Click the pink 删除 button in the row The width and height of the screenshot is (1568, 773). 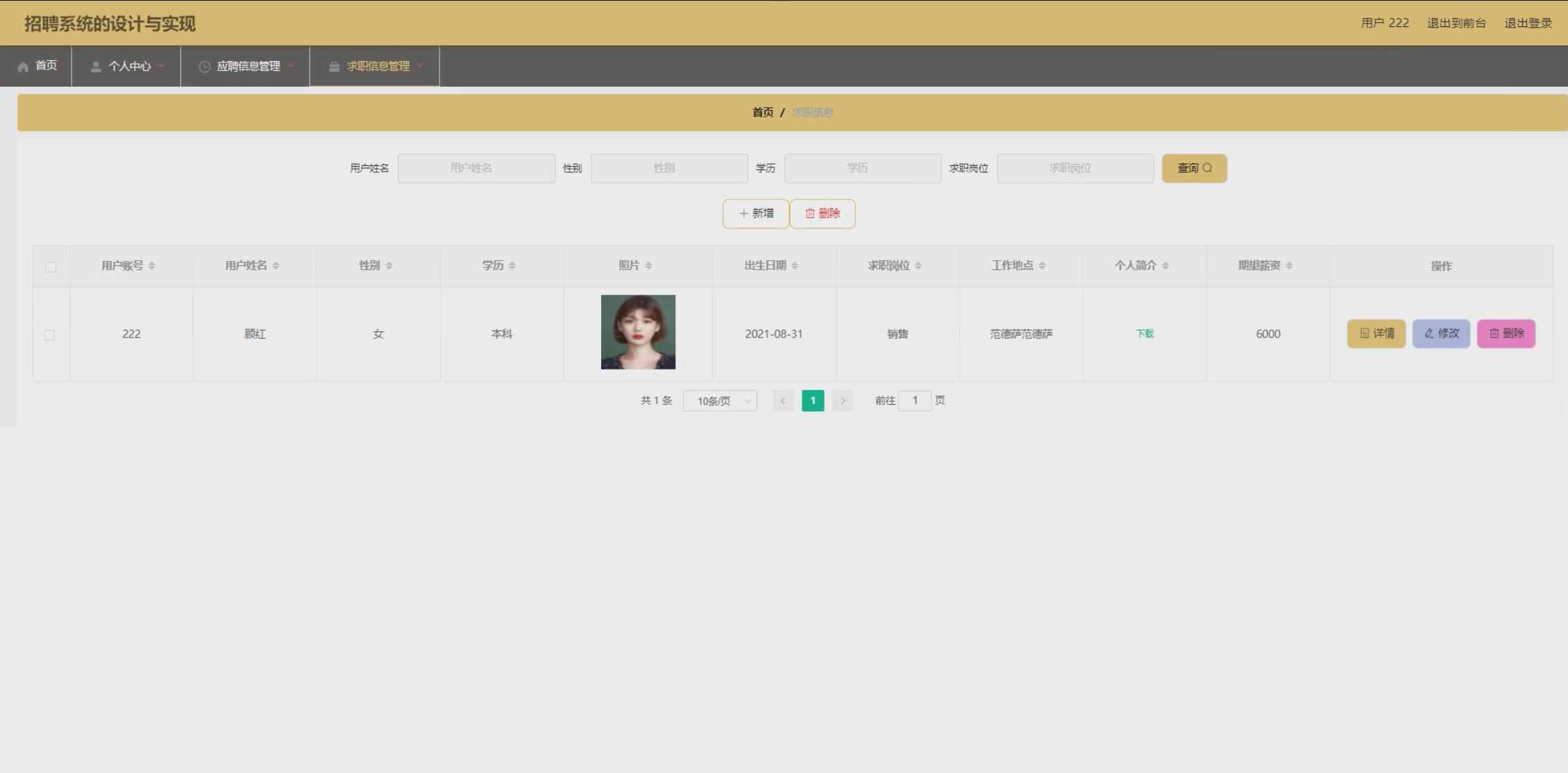[x=1506, y=334]
